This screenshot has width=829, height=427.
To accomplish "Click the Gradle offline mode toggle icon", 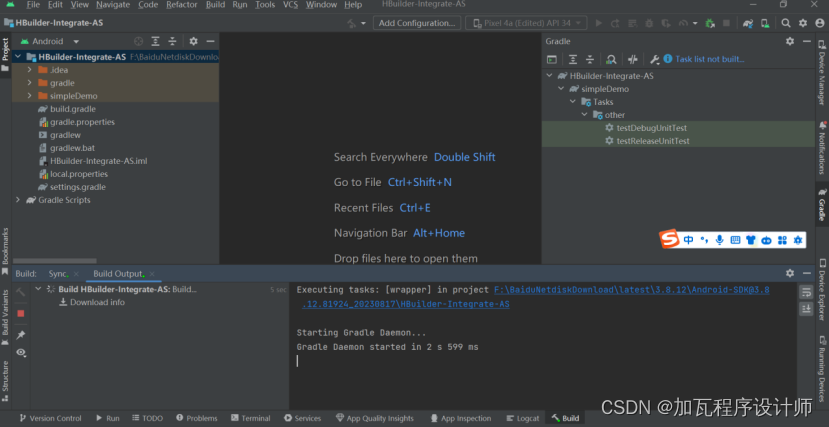I will pos(632,59).
